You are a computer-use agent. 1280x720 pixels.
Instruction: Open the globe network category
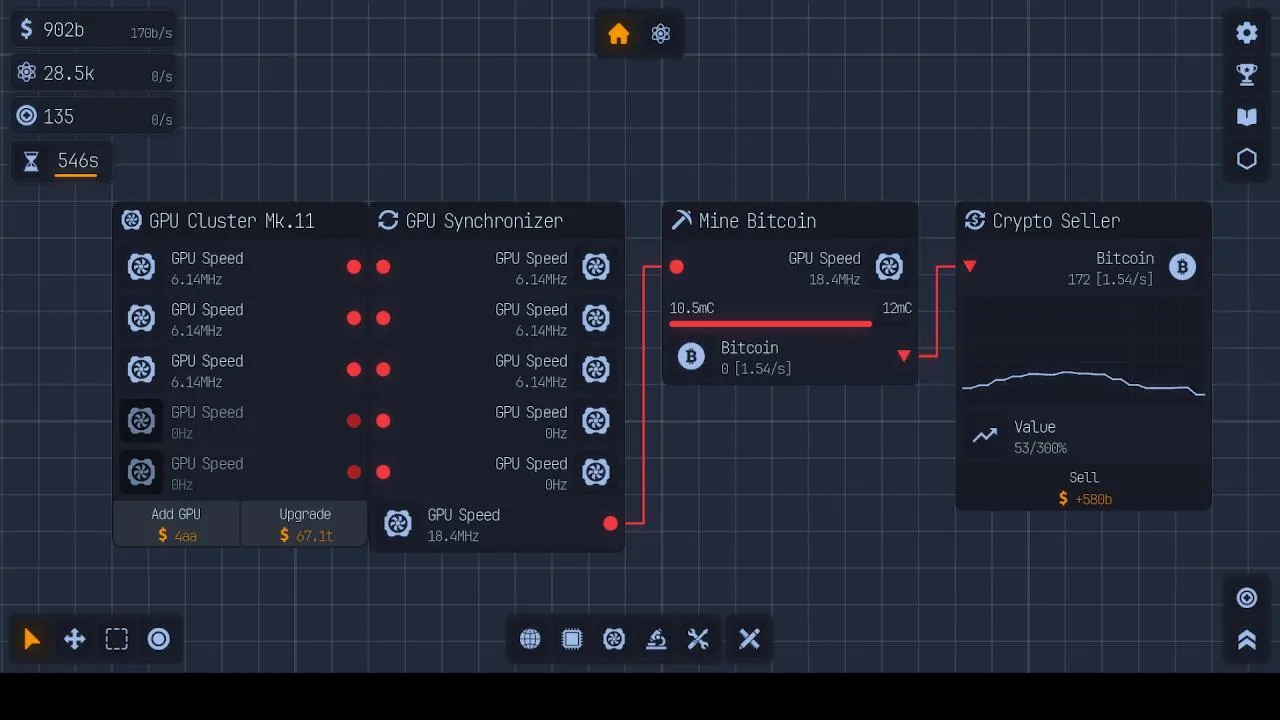point(530,639)
